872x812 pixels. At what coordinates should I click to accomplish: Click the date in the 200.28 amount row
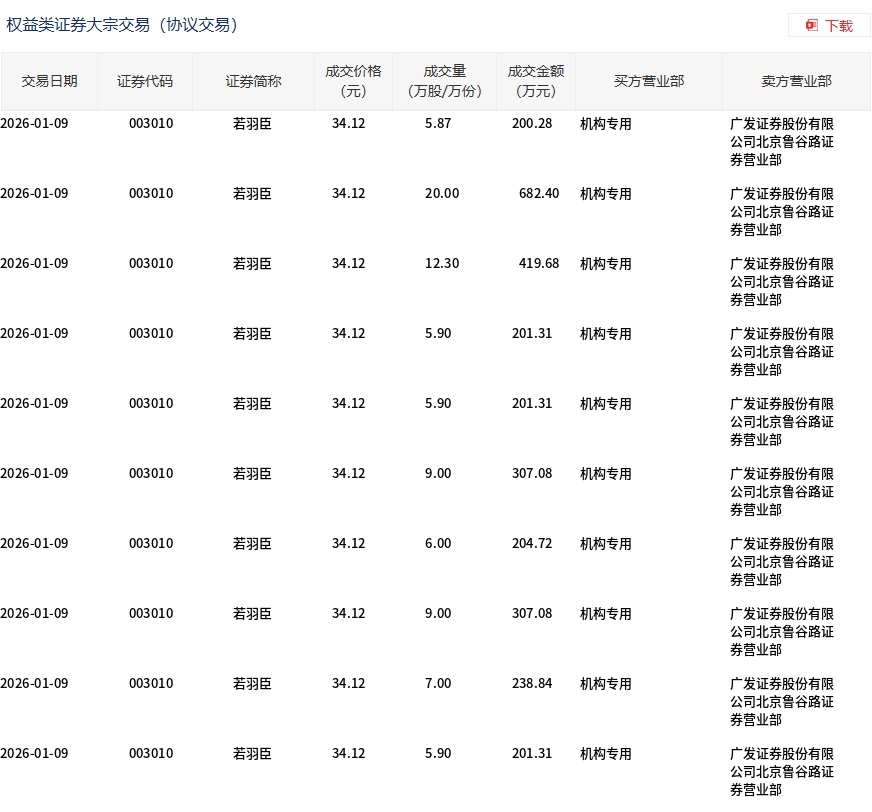pyautogui.click(x=34, y=123)
